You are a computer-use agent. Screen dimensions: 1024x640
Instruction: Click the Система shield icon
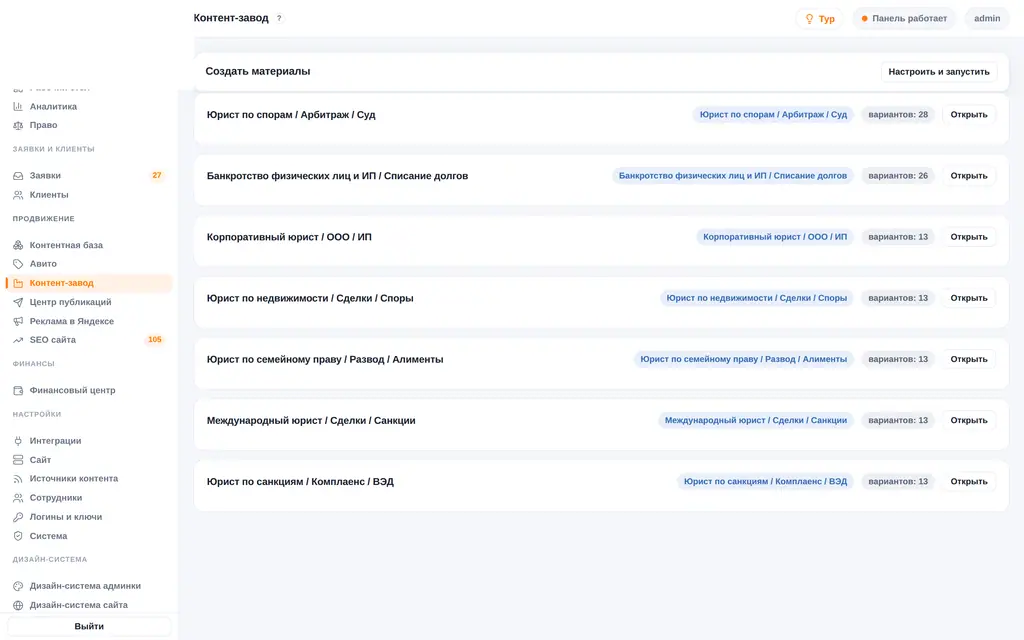(x=18, y=536)
